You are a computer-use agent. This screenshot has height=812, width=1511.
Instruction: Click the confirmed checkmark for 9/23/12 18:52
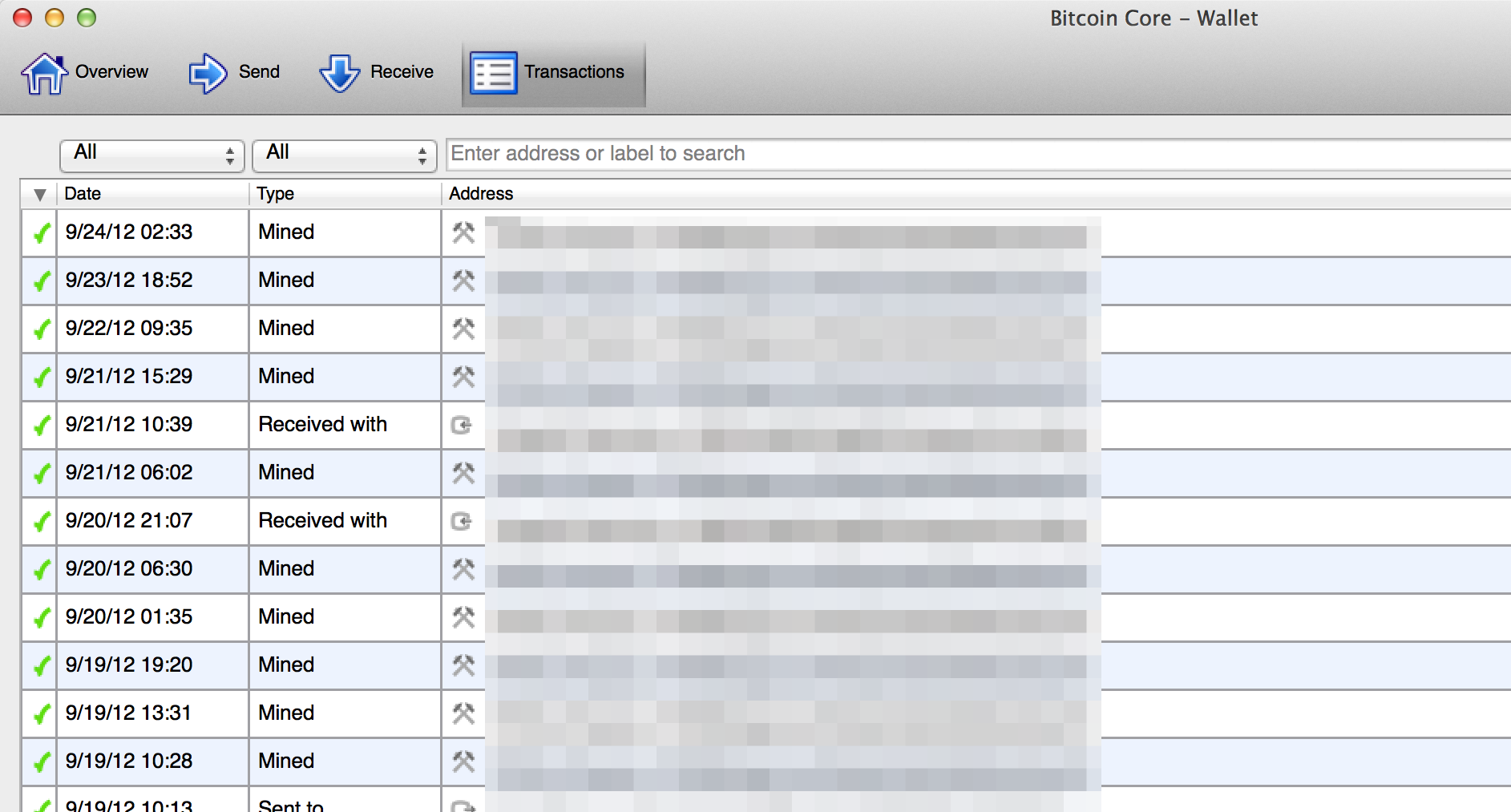41,281
